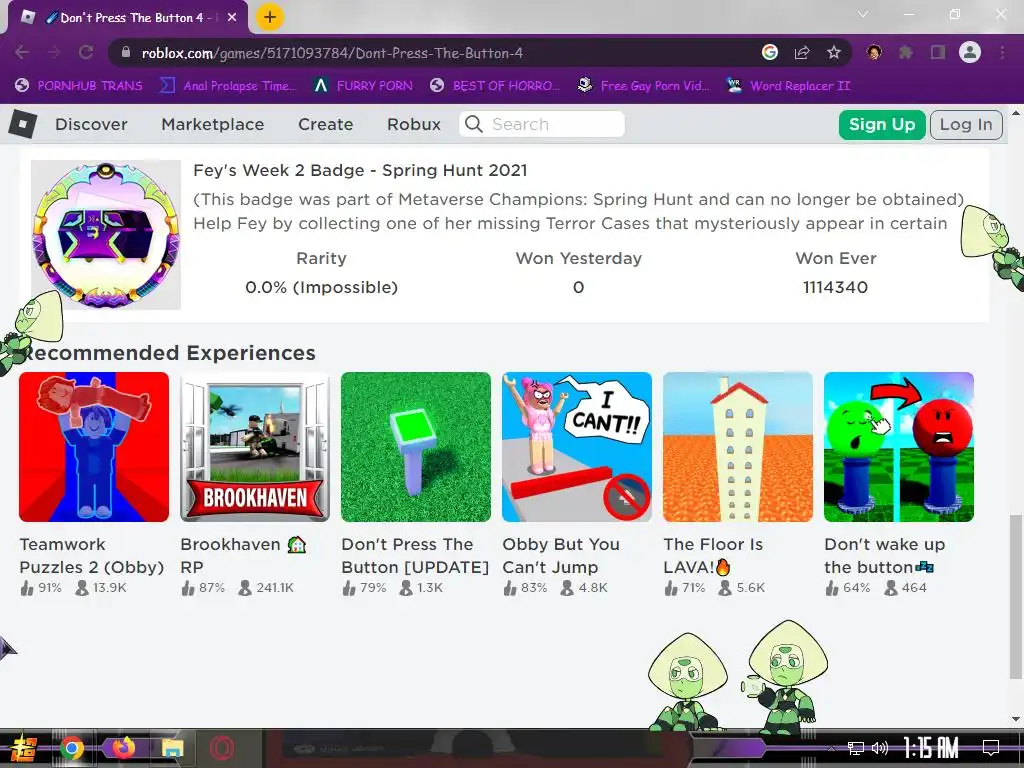Click the avatar extension icon in toolbar

pos(874,52)
